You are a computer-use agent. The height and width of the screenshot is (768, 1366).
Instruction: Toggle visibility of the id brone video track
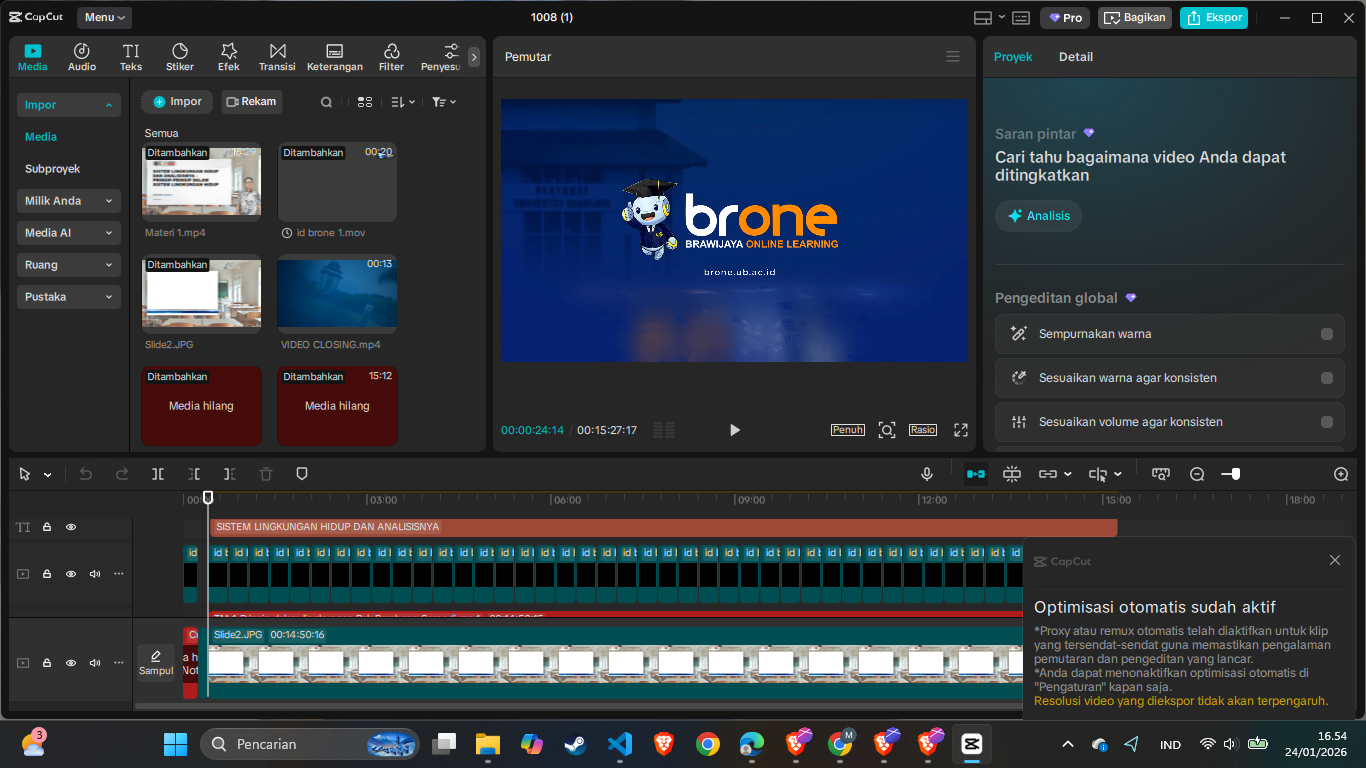(71, 574)
